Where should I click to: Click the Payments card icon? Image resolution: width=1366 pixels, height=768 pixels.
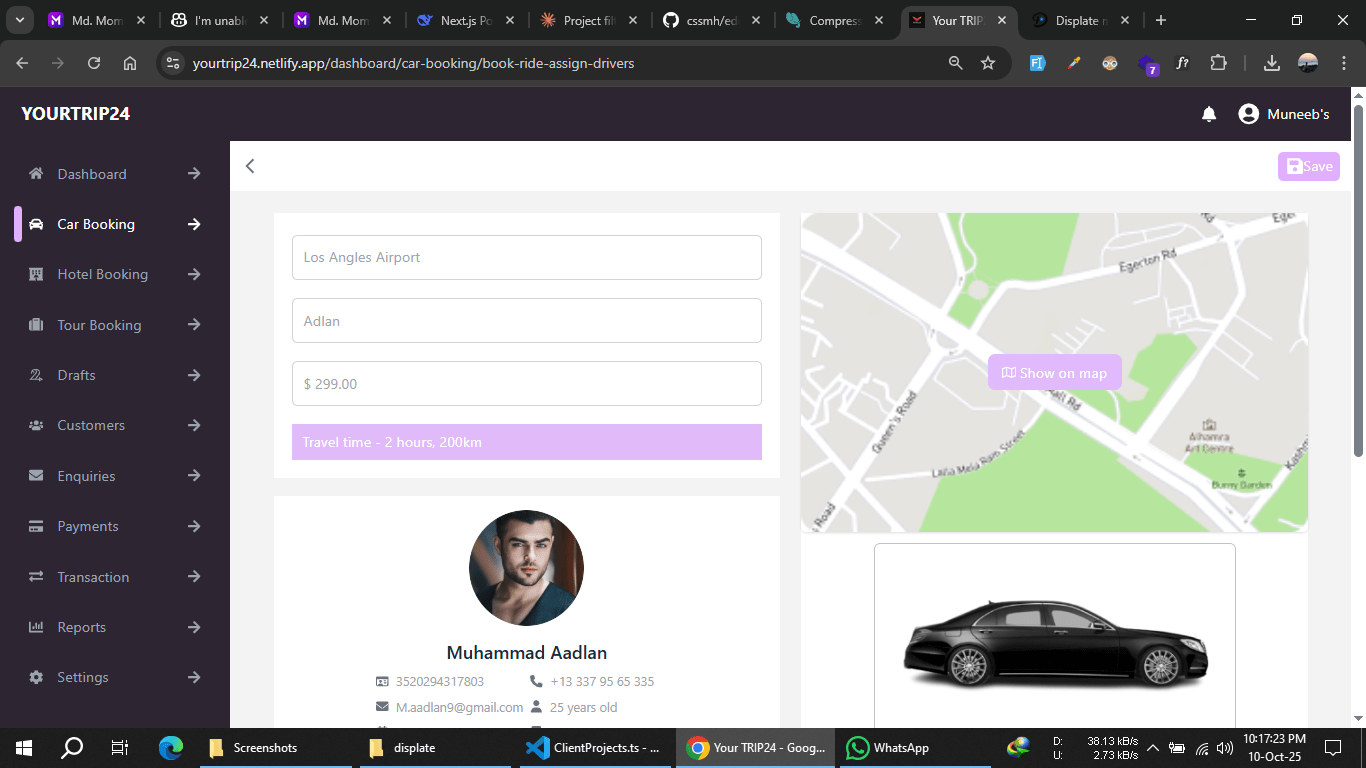(36, 526)
